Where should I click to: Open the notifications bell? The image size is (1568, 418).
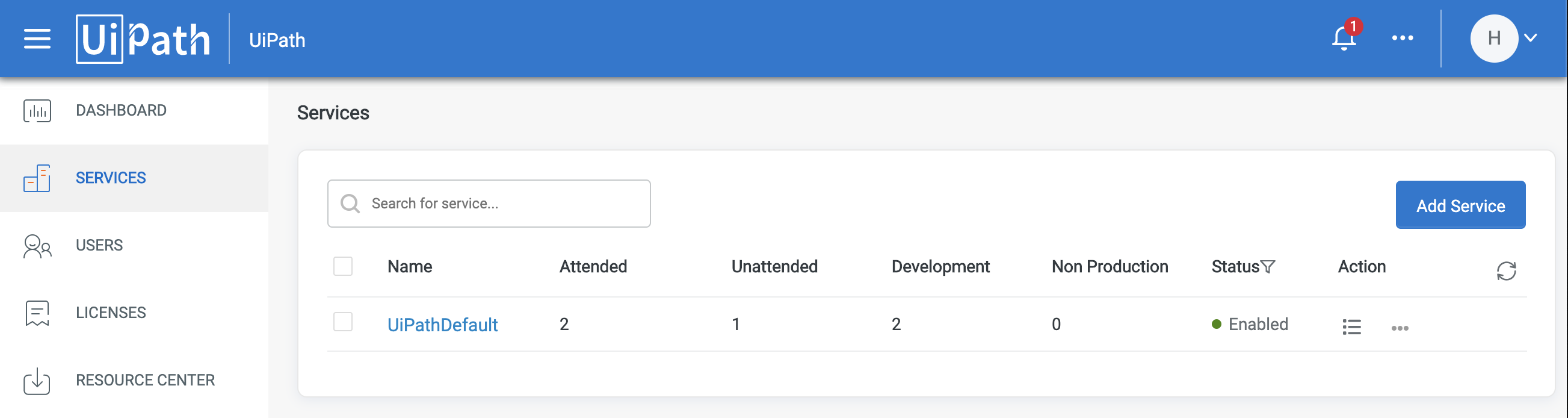coord(1344,39)
